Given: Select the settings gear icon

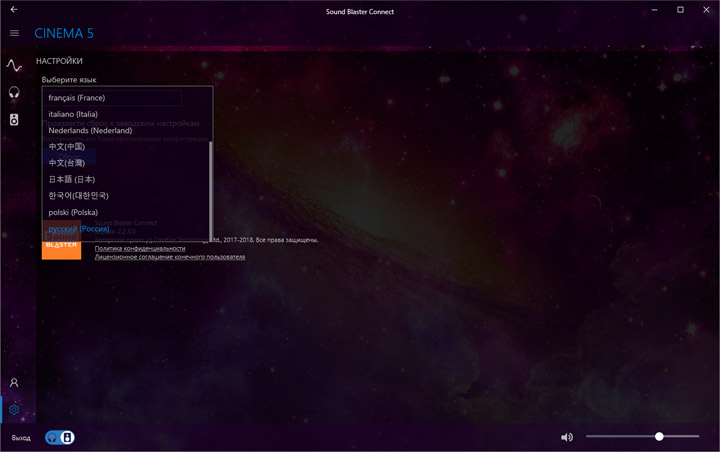Looking at the screenshot, I should coord(14,409).
